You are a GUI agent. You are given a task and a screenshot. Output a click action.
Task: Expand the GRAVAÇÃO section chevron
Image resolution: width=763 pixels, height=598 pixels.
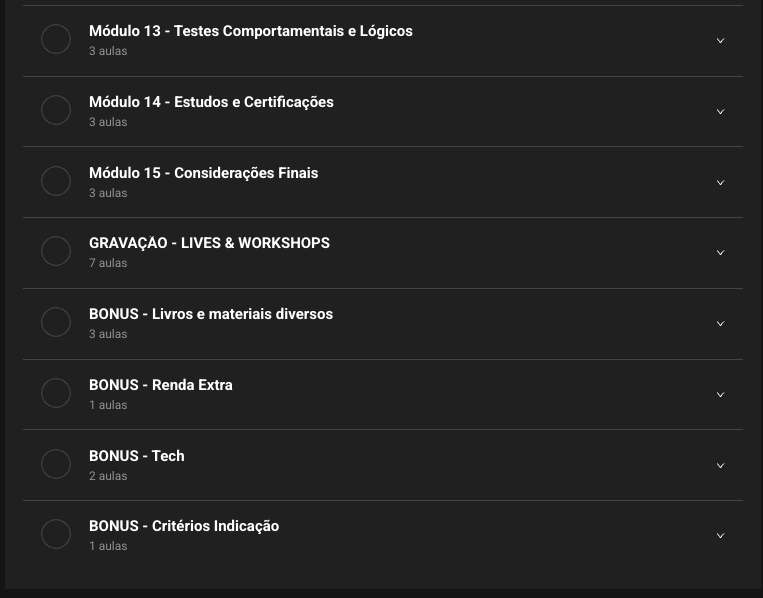(x=720, y=253)
